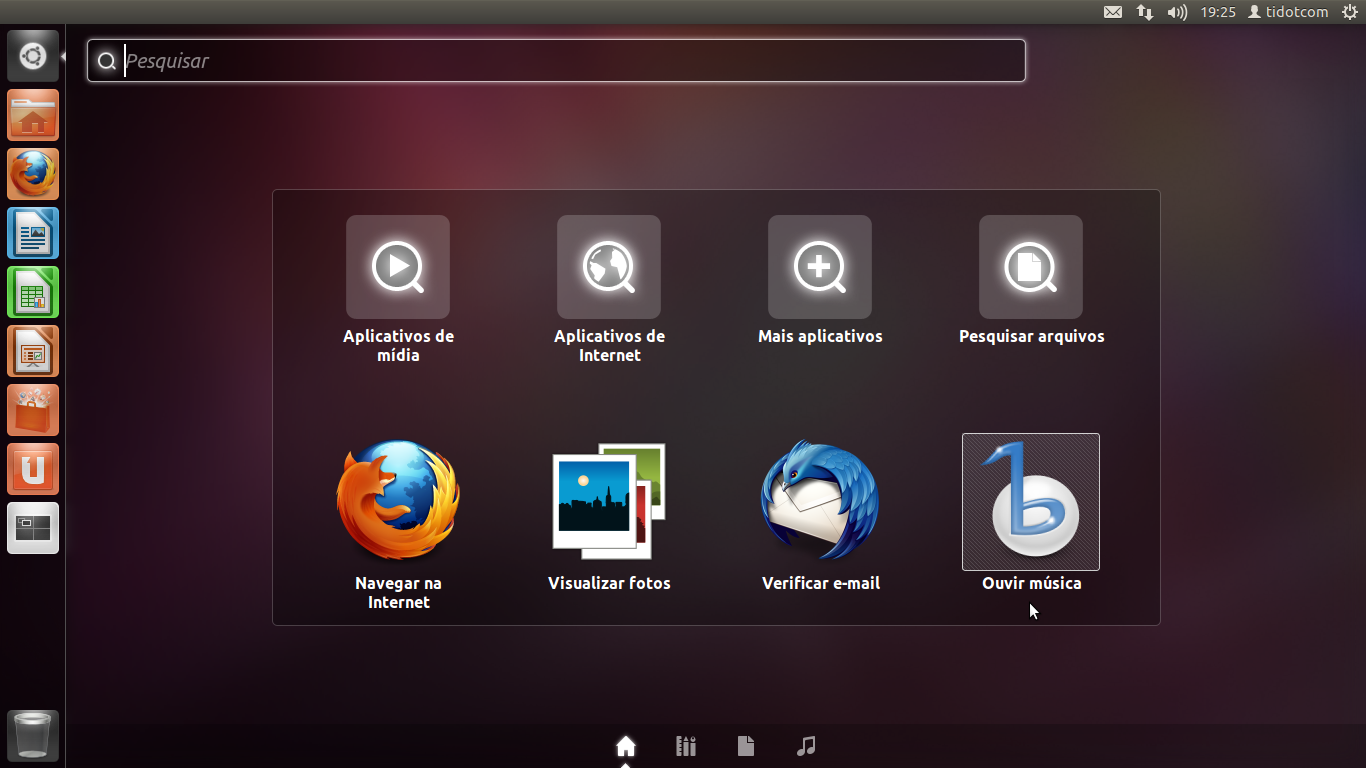Open the Trash in the launcher

[x=33, y=736]
